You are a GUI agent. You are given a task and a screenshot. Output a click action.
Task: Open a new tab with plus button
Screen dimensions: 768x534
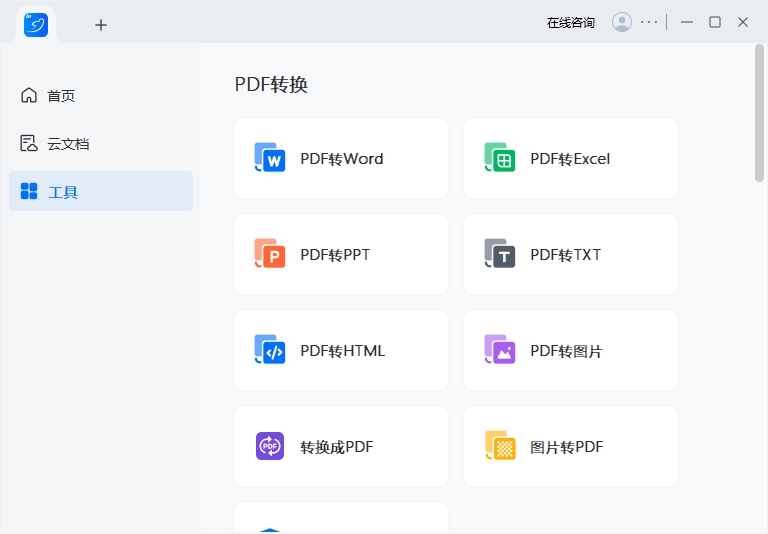(x=101, y=25)
